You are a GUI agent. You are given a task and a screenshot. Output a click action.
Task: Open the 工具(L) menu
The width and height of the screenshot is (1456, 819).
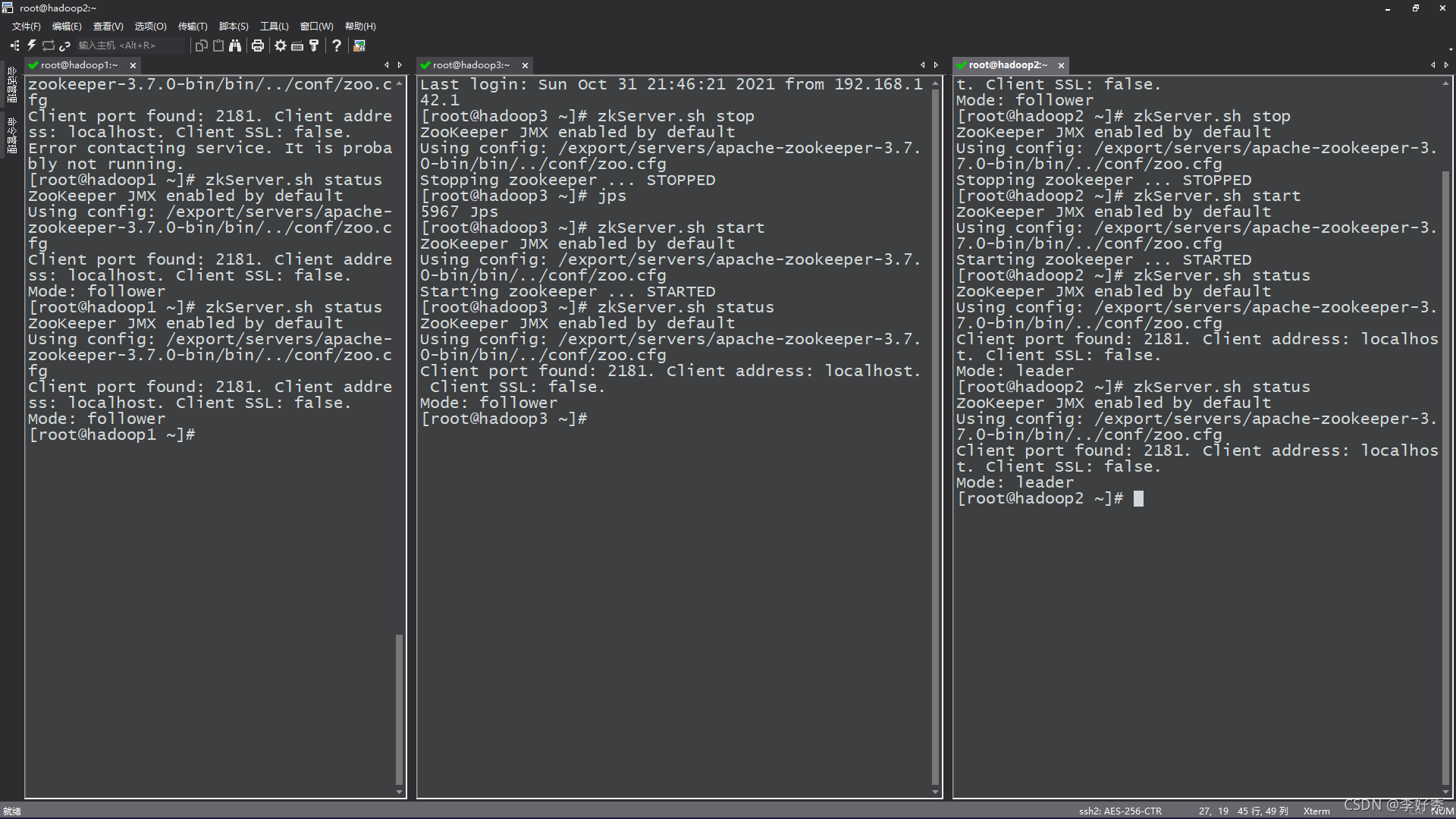275,26
